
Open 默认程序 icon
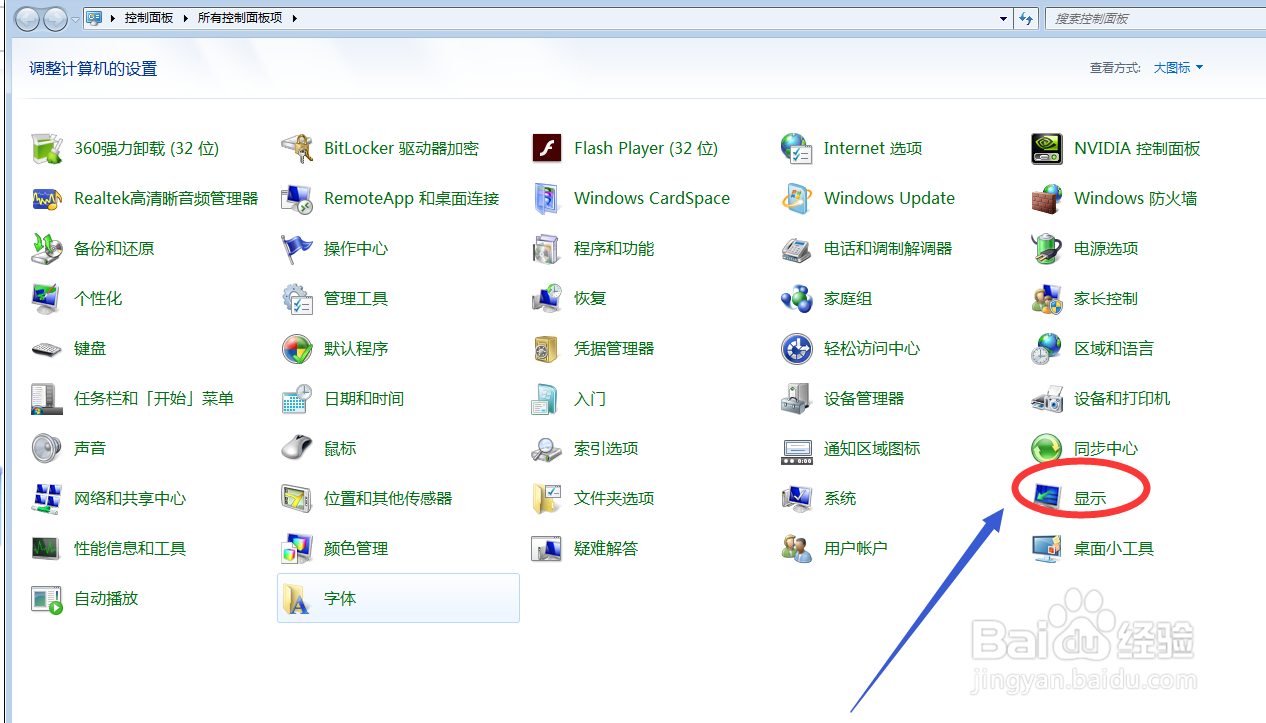point(297,349)
